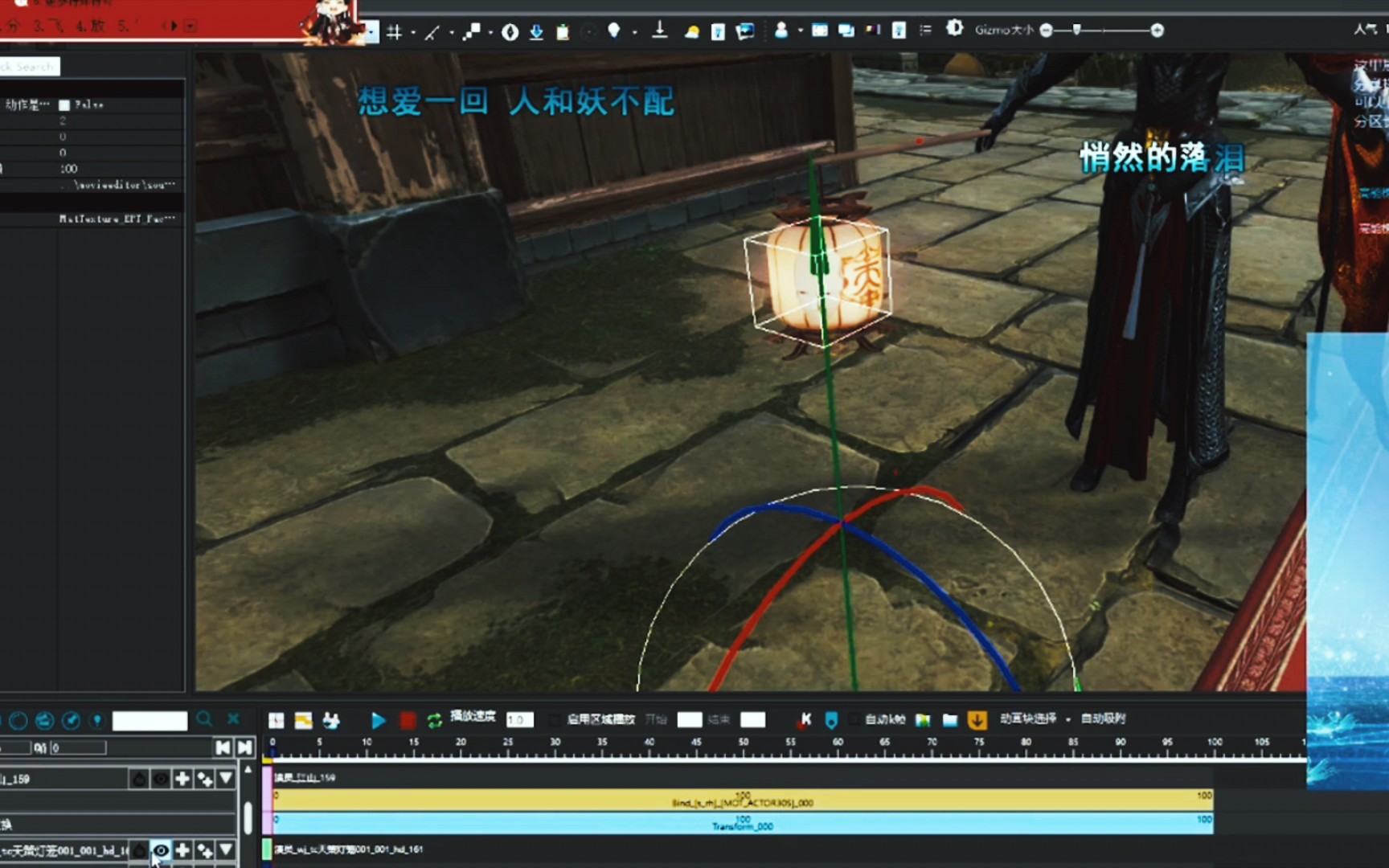Click the camera recorder icon in timeline toolbar
Viewport: 1389px width, 868px height.
pos(330,721)
